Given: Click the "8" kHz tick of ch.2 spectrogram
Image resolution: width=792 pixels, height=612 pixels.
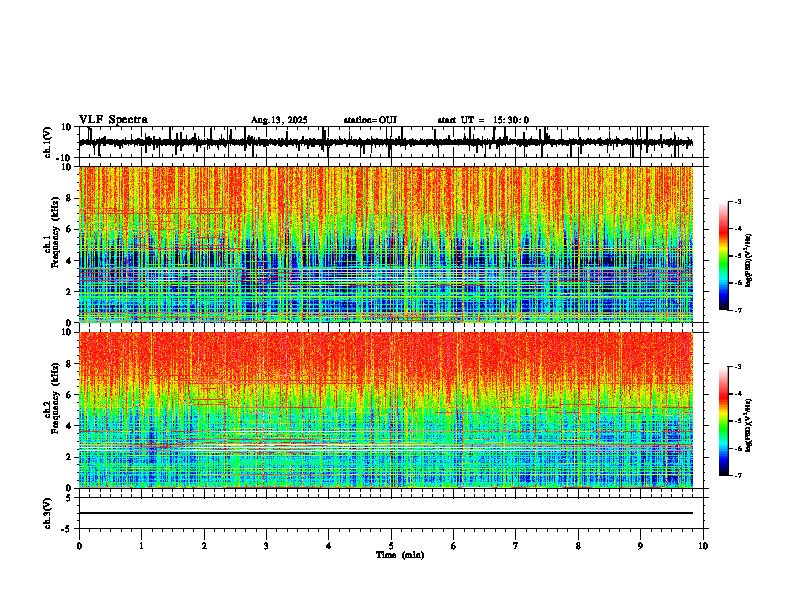Looking at the screenshot, I should 69,364.
